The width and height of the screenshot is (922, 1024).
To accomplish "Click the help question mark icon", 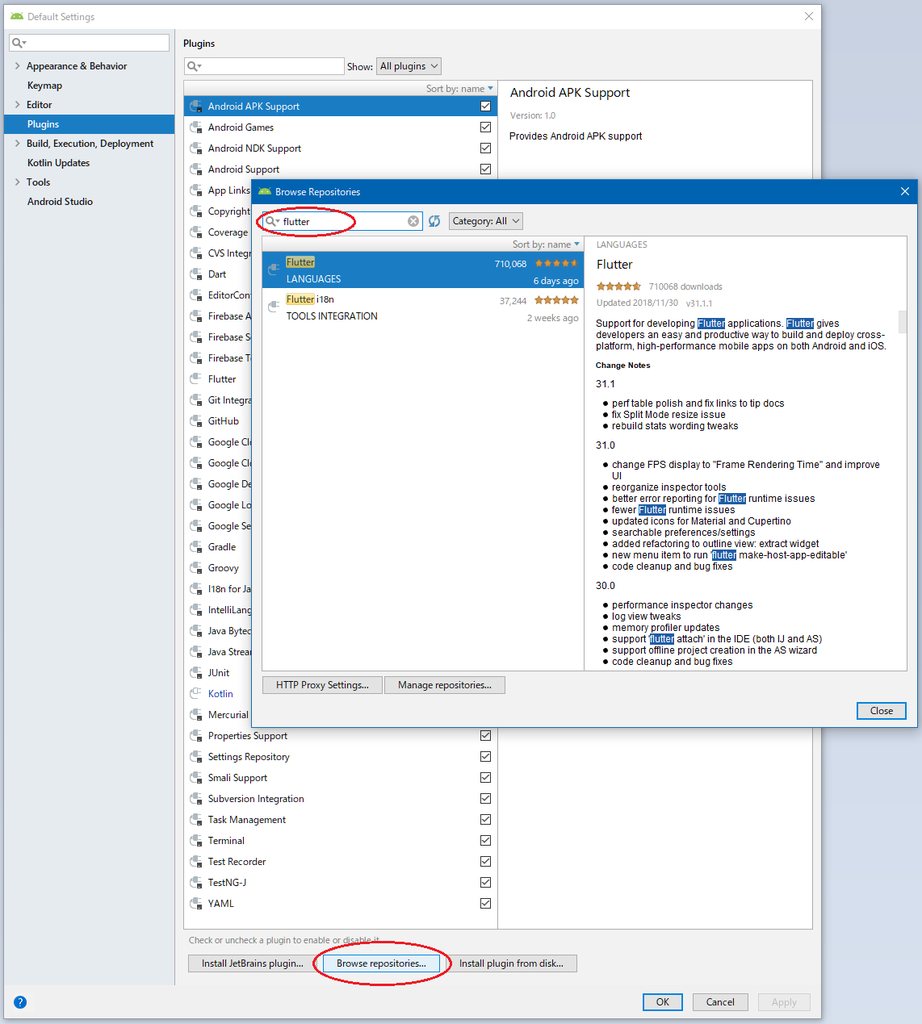I will pos(20,1002).
